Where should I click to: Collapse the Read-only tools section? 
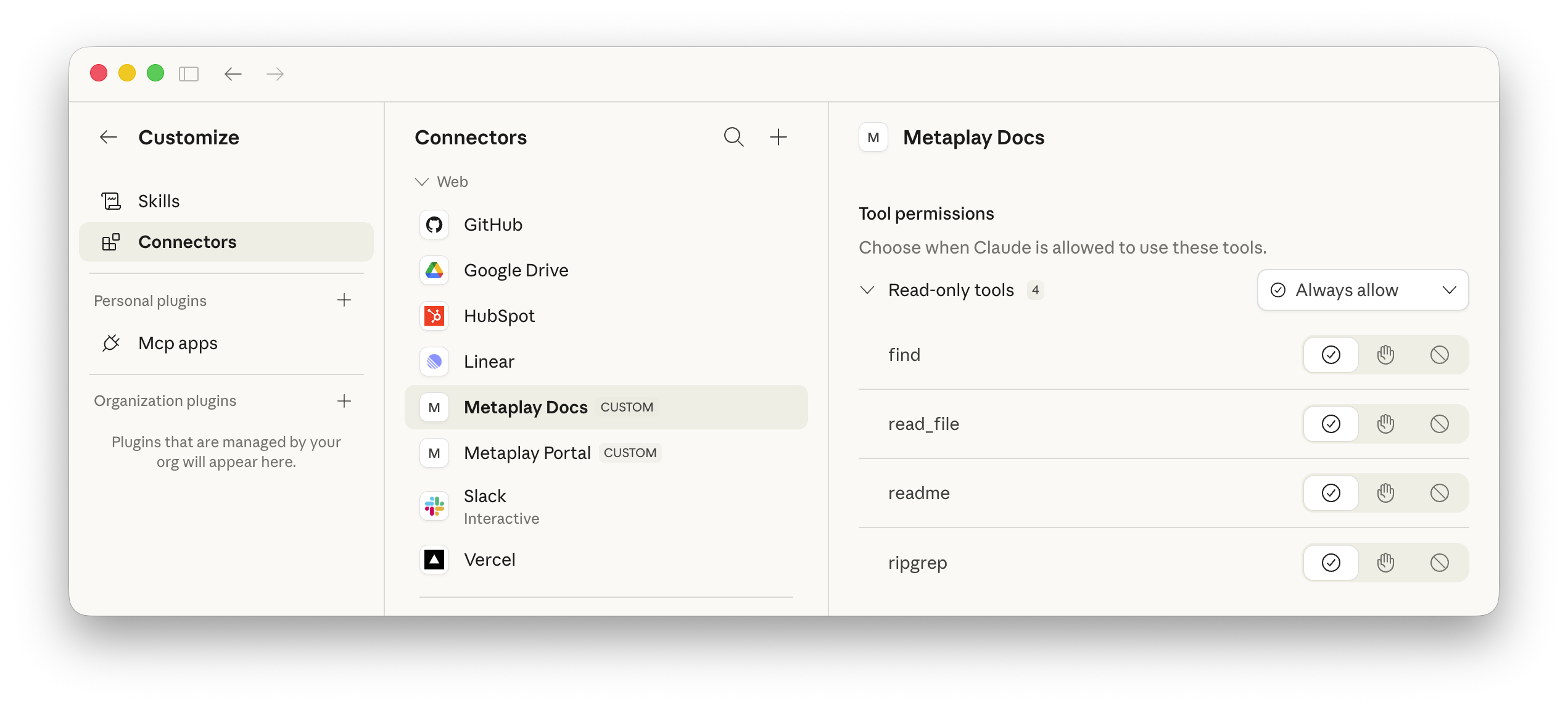(869, 290)
